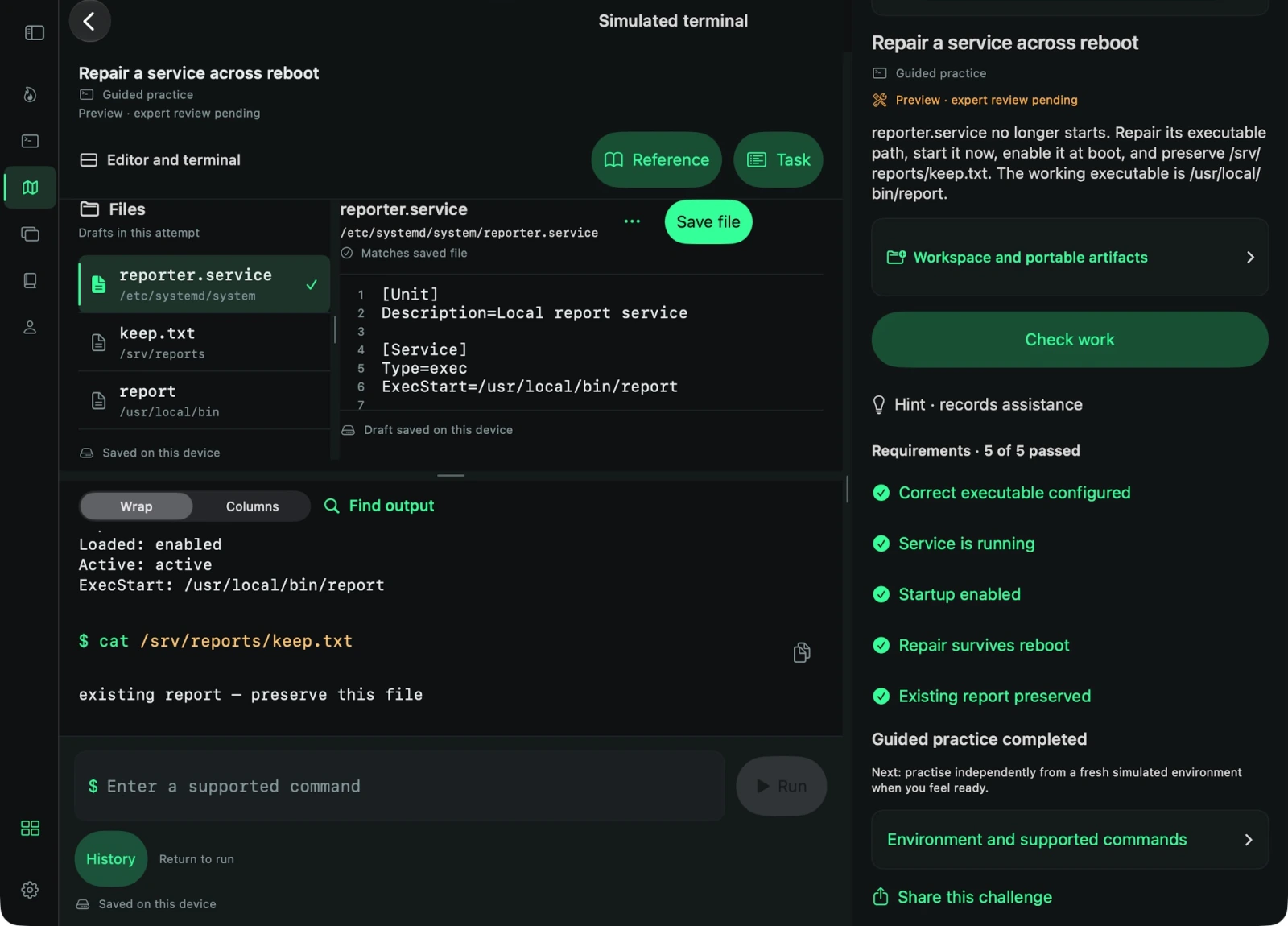The image size is (1288, 926).
Task: Click the Check work button
Action: click(1069, 340)
